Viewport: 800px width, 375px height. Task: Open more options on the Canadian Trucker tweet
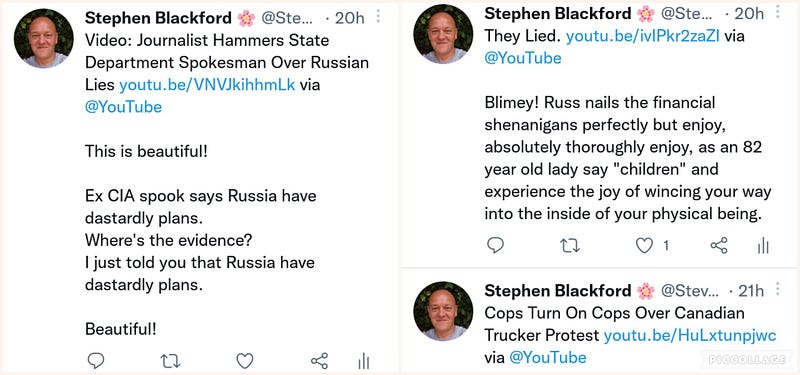tap(778, 289)
